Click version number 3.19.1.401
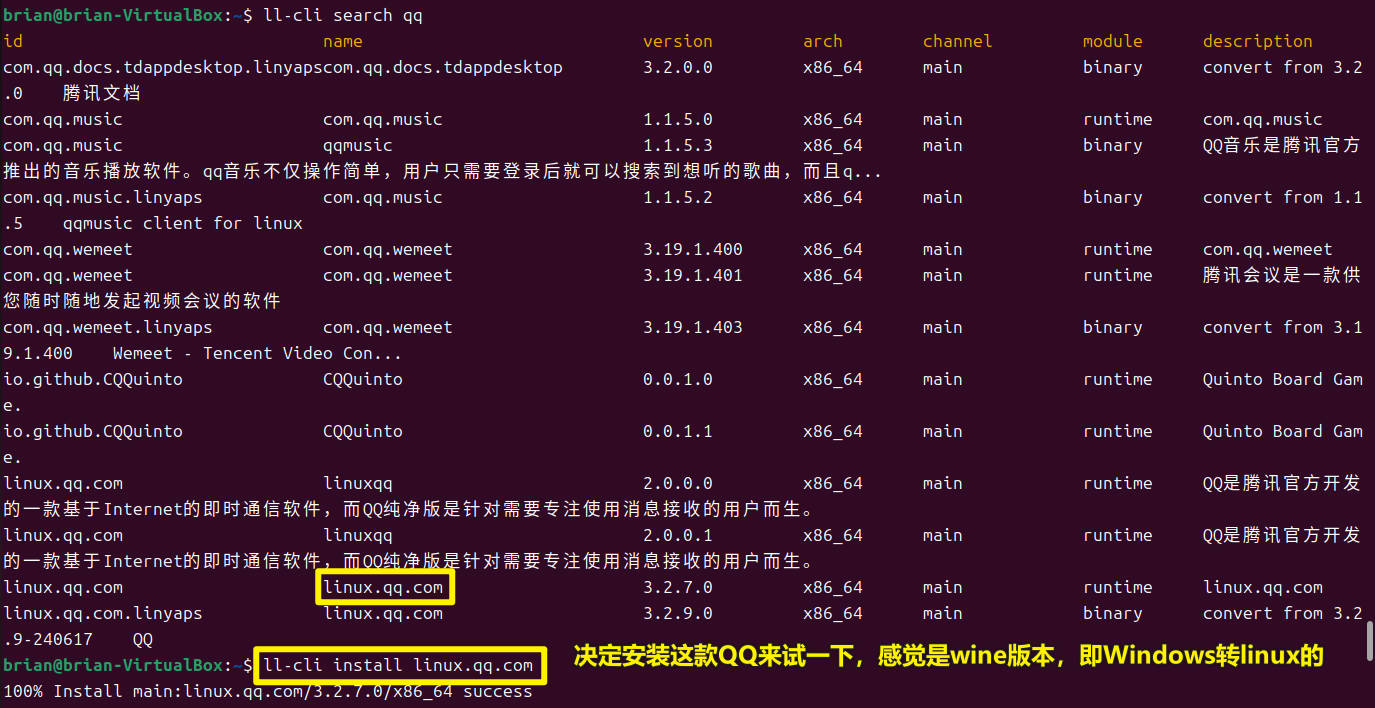Image resolution: width=1375 pixels, height=708 pixels. coord(693,276)
